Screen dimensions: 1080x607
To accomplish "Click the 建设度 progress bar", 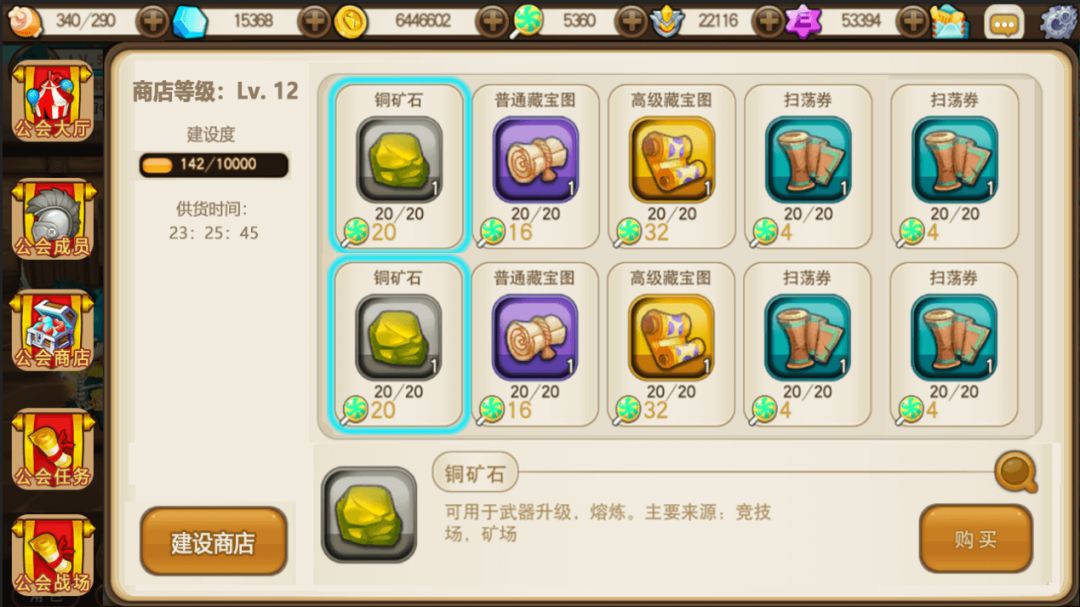I will click(x=214, y=165).
